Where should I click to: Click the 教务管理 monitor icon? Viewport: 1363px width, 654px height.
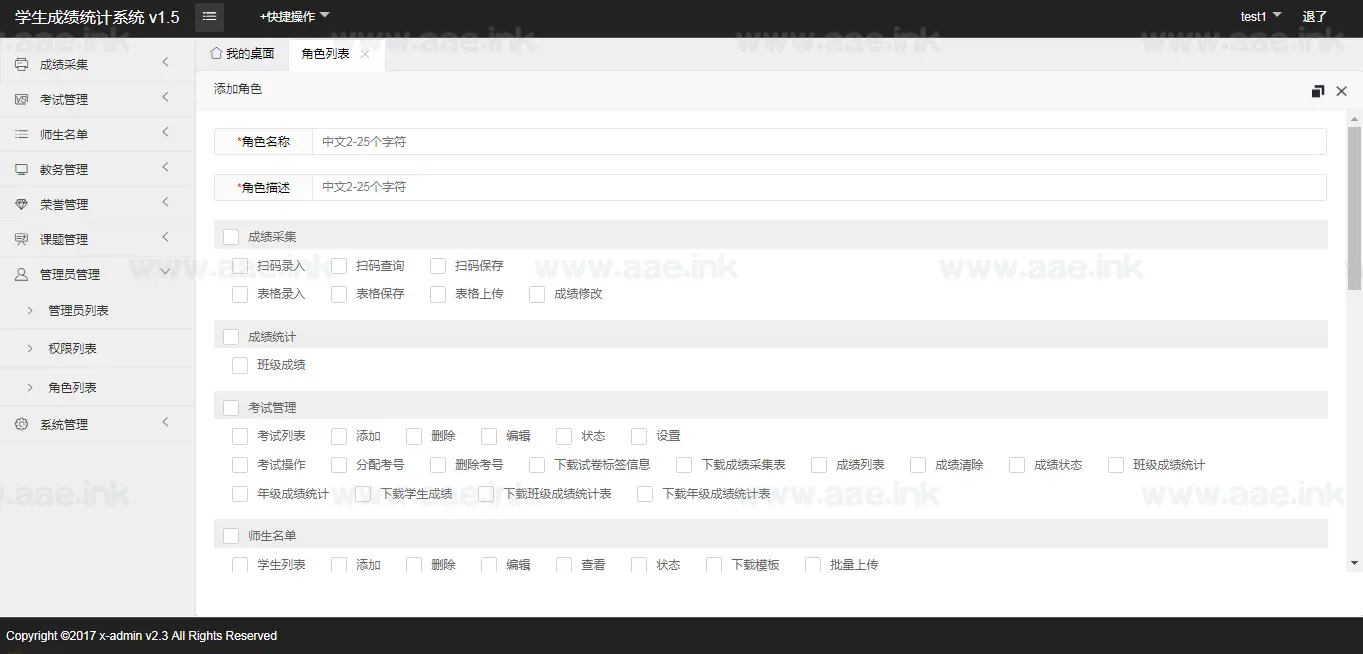[22, 169]
